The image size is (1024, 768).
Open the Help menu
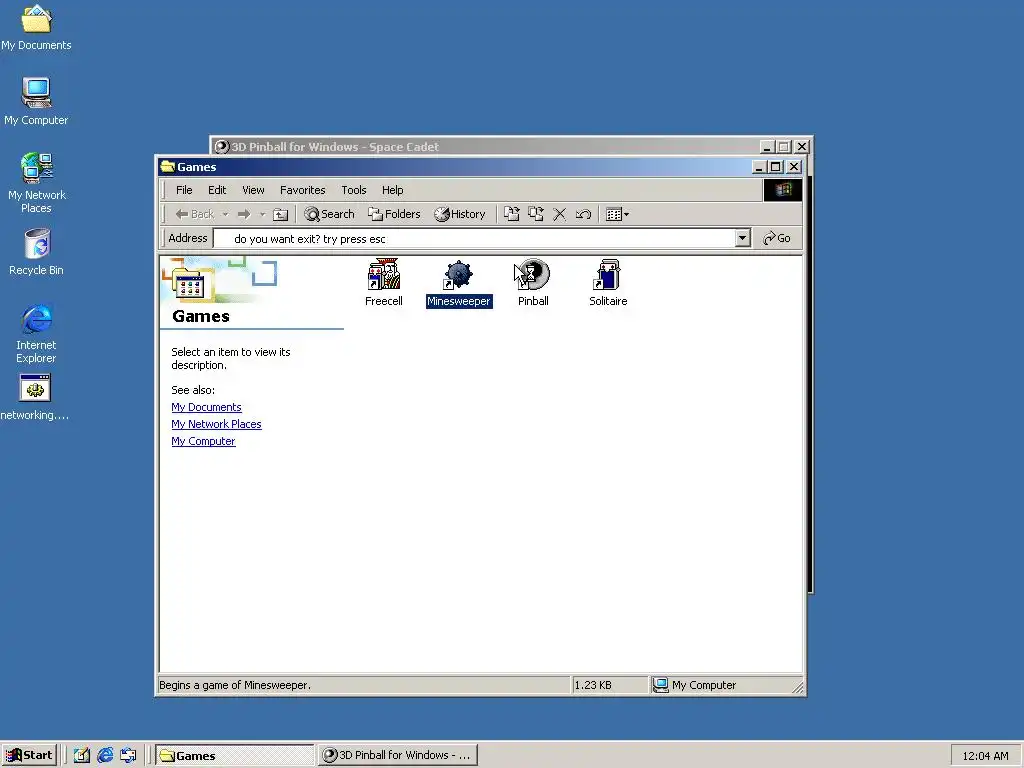tap(392, 190)
